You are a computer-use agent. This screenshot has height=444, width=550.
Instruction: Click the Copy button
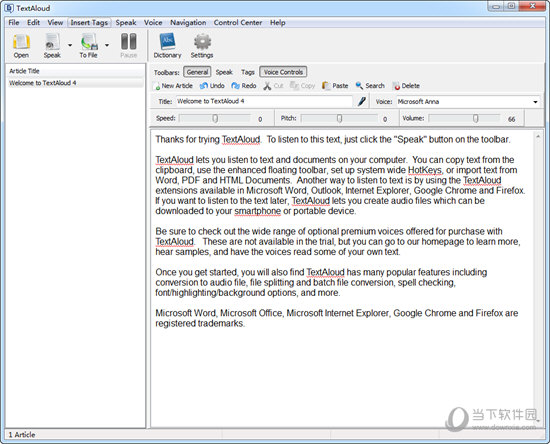[x=302, y=86]
